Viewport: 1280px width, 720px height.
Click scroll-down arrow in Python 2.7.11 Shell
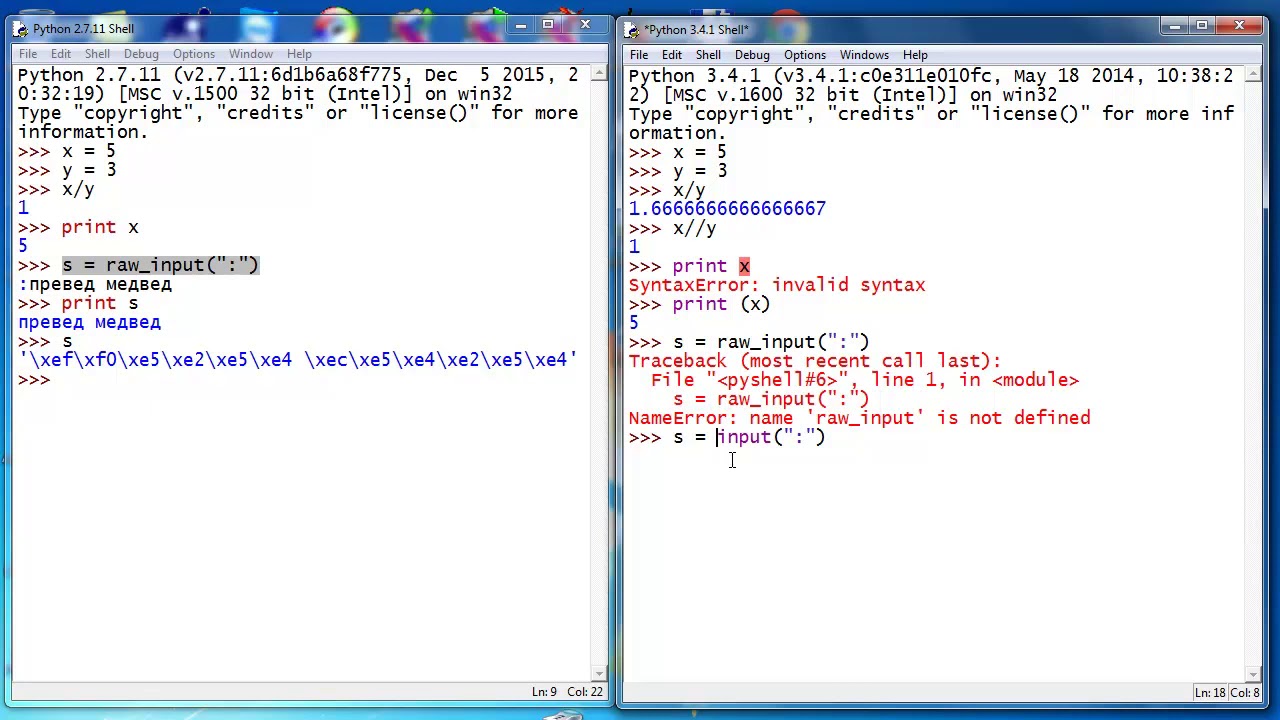click(599, 674)
